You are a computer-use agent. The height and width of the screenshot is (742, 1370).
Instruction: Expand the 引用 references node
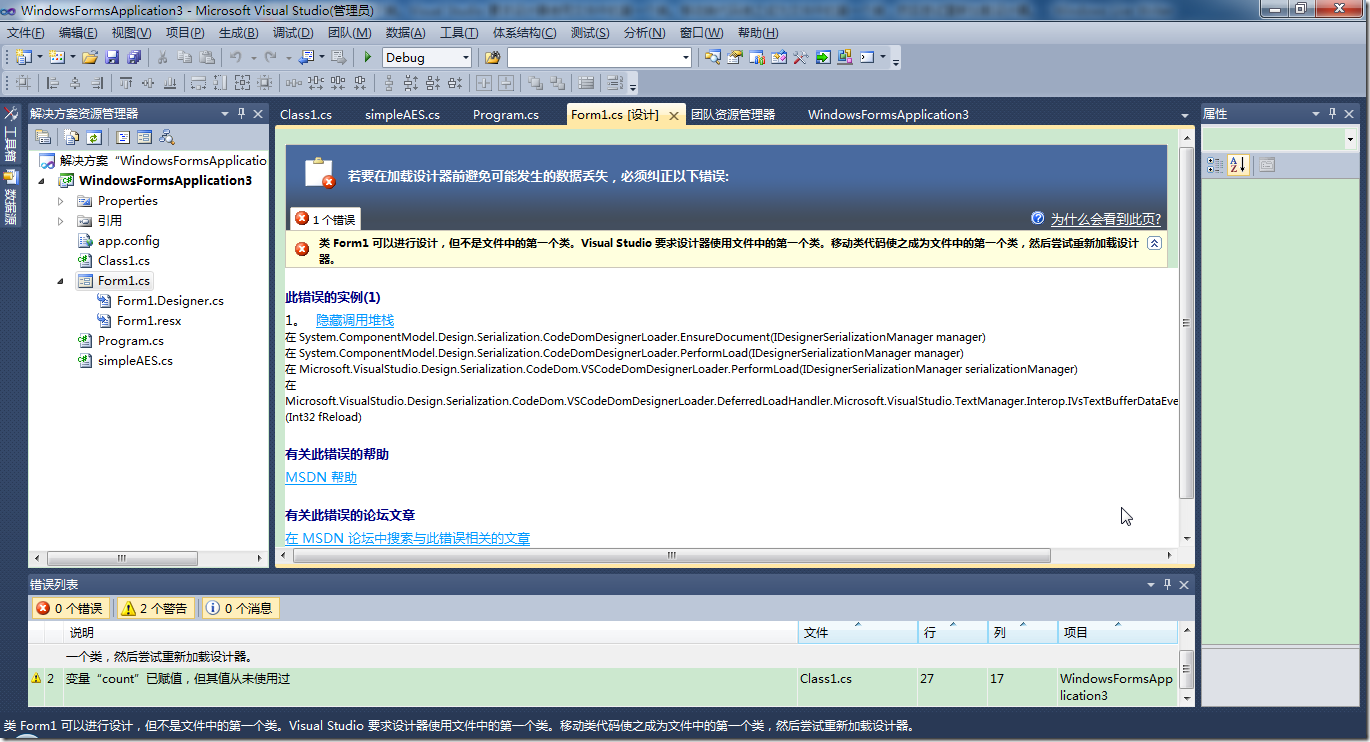[x=61, y=221]
